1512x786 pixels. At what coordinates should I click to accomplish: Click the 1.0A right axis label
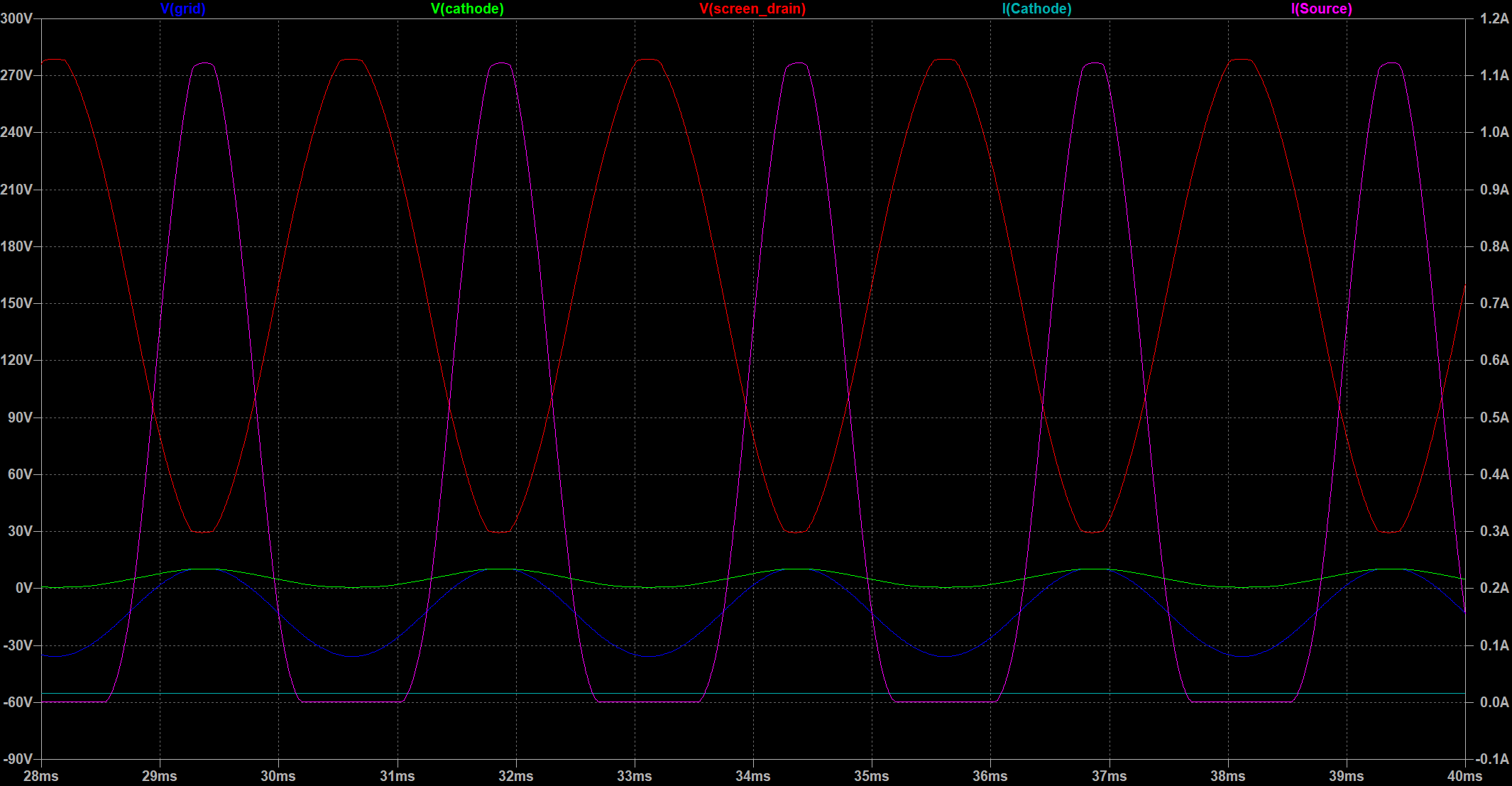coord(1494,132)
